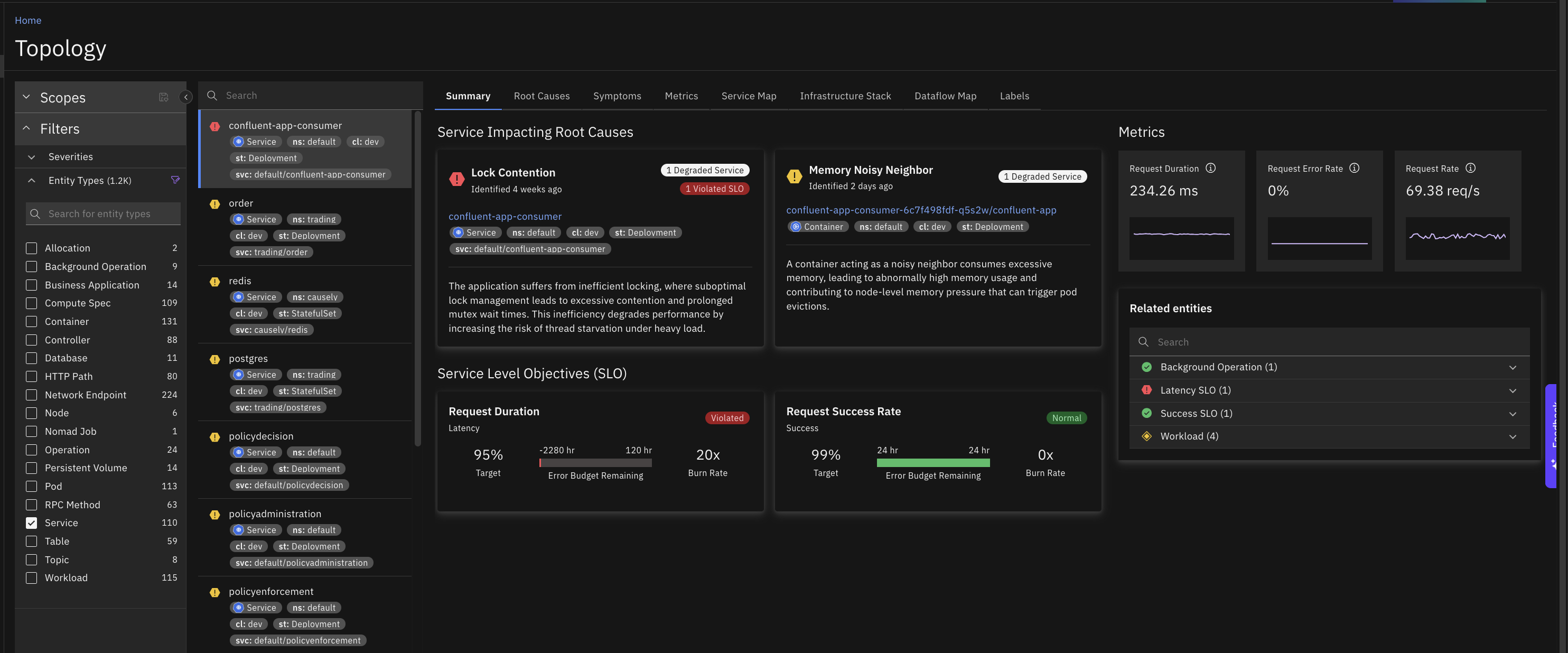Check the Container entity type checkbox
This screenshot has height=653, width=1568.
32,321
